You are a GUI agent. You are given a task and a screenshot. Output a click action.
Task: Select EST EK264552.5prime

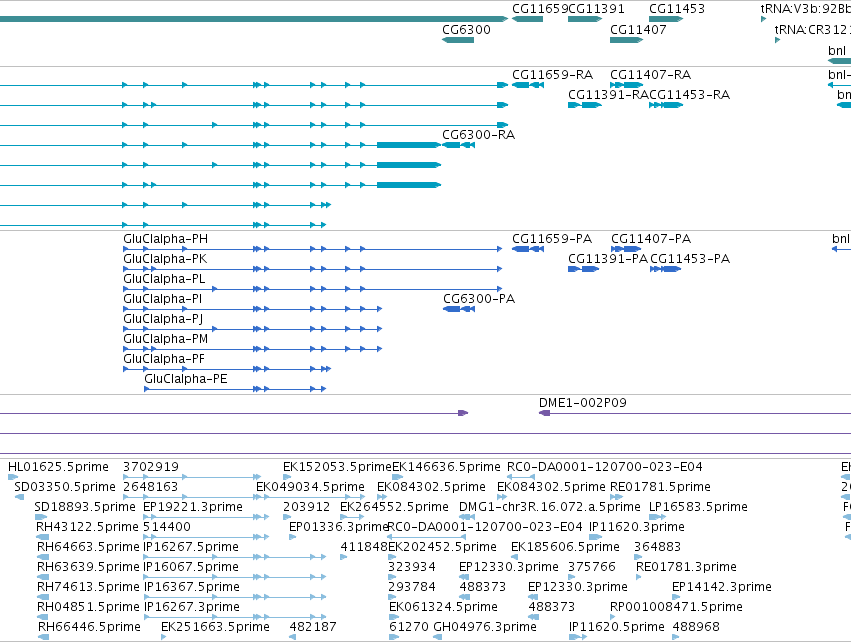pyautogui.click(x=394, y=507)
